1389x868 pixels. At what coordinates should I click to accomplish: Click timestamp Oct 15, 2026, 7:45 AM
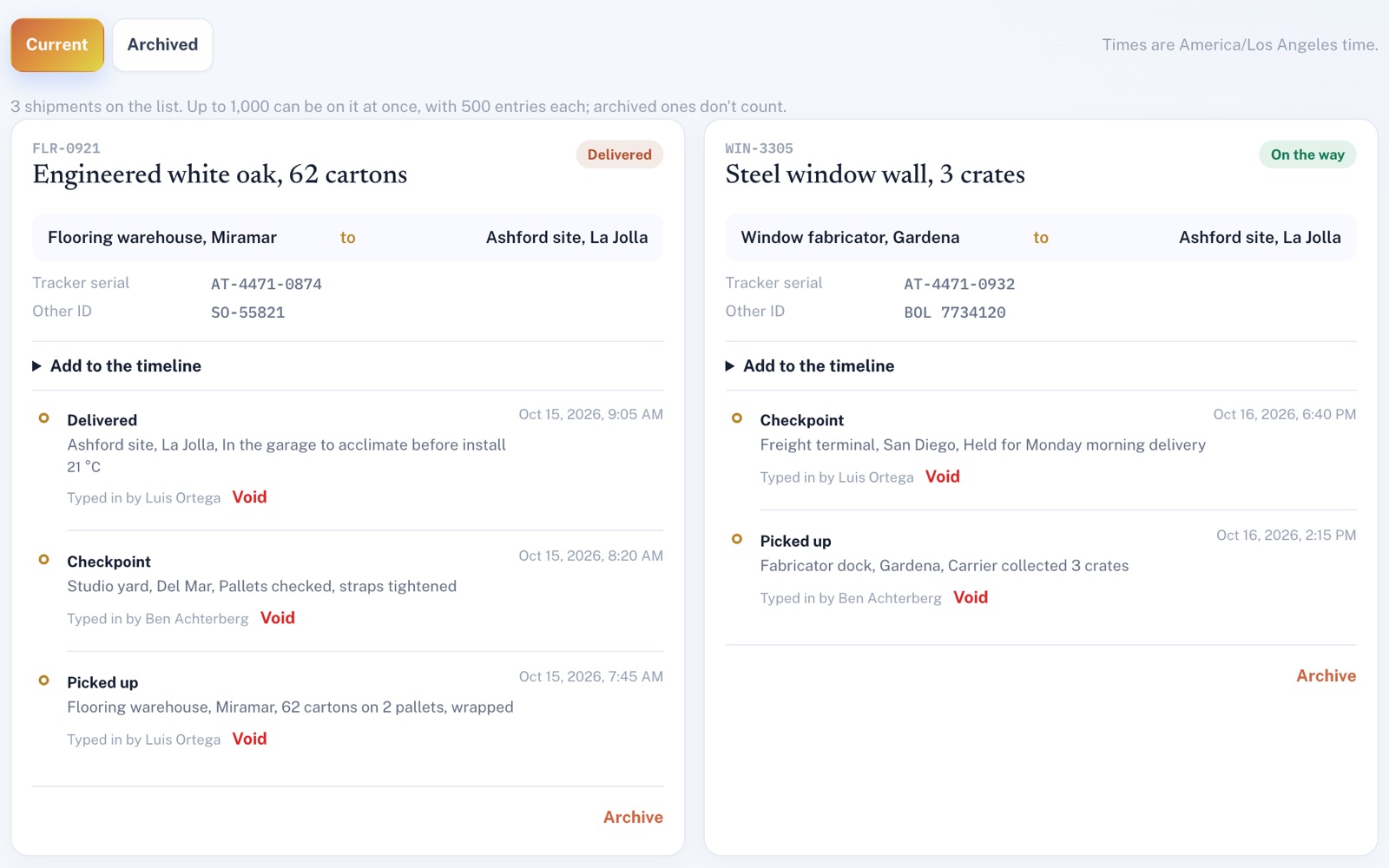[591, 677]
